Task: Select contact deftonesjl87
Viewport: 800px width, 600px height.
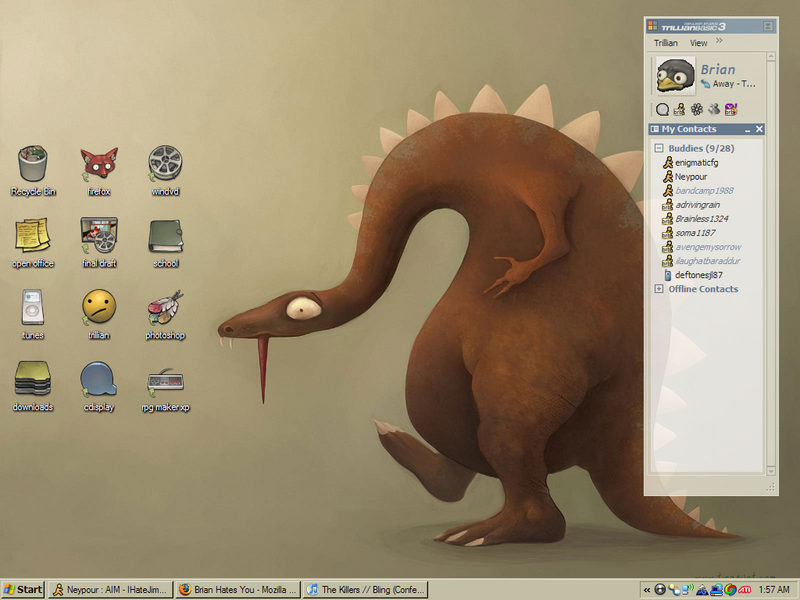Action: (x=697, y=275)
